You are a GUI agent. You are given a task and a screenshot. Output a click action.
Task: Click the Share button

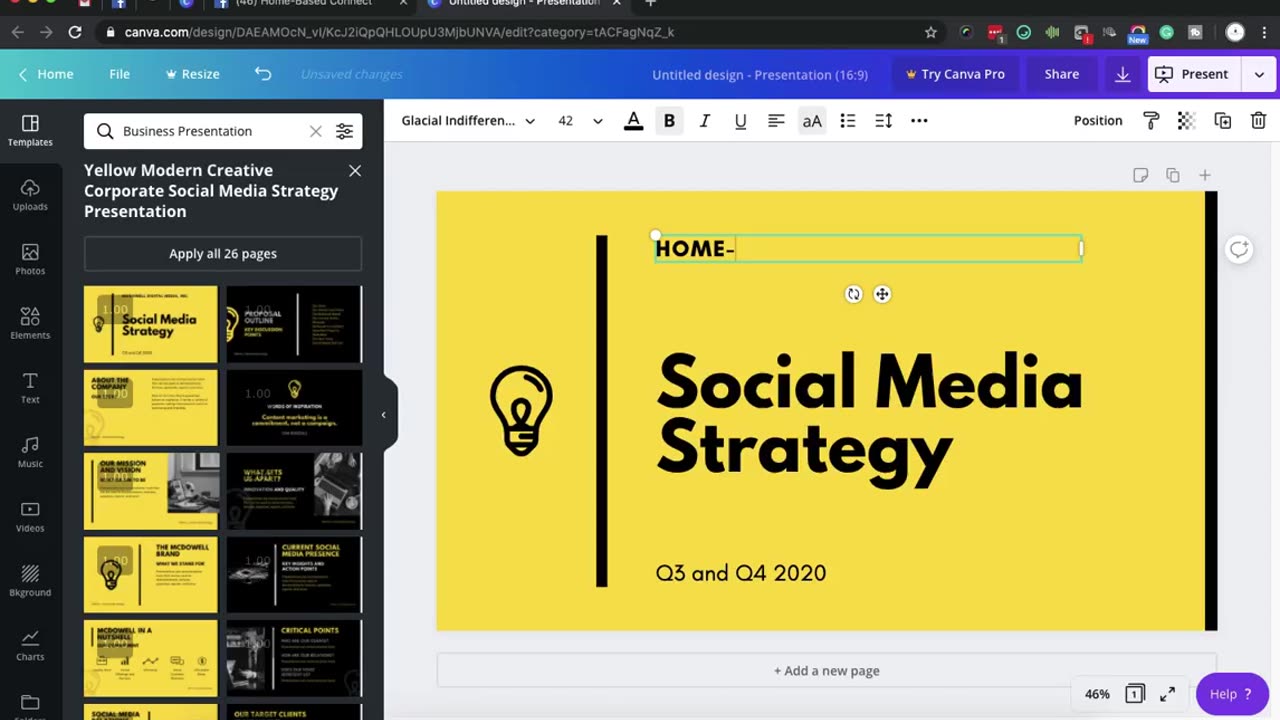point(1062,74)
